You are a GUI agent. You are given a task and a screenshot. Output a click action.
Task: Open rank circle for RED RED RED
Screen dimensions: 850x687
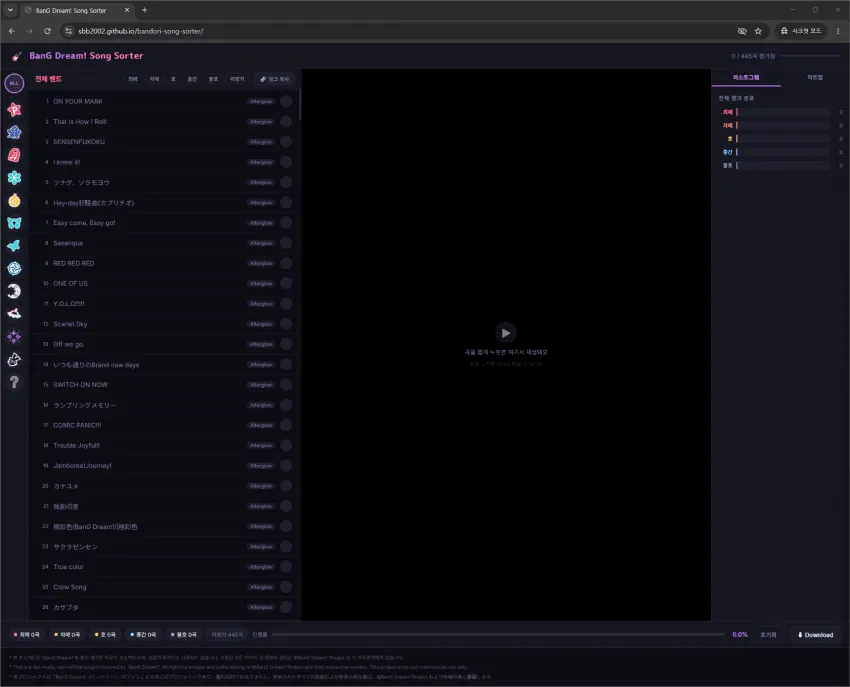coord(286,263)
